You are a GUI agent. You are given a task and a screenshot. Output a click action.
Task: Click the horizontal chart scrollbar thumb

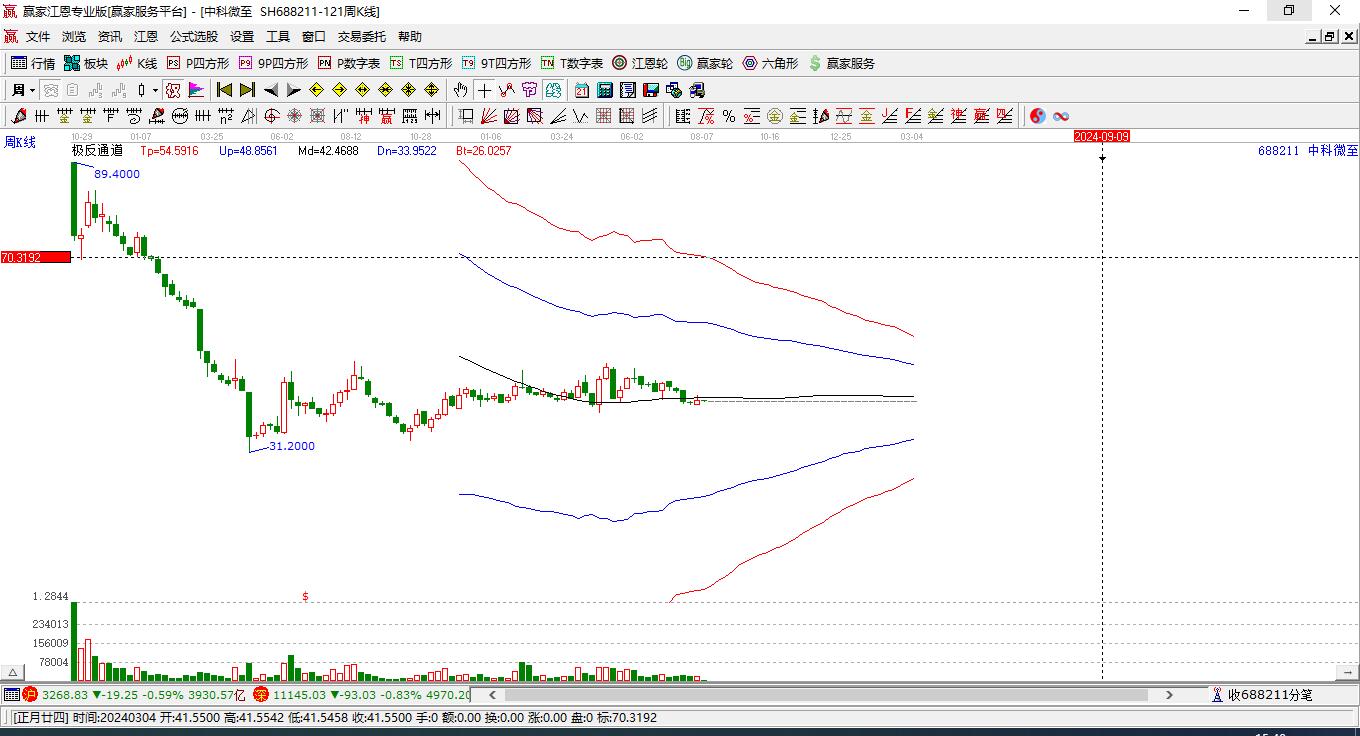[x=826, y=694]
